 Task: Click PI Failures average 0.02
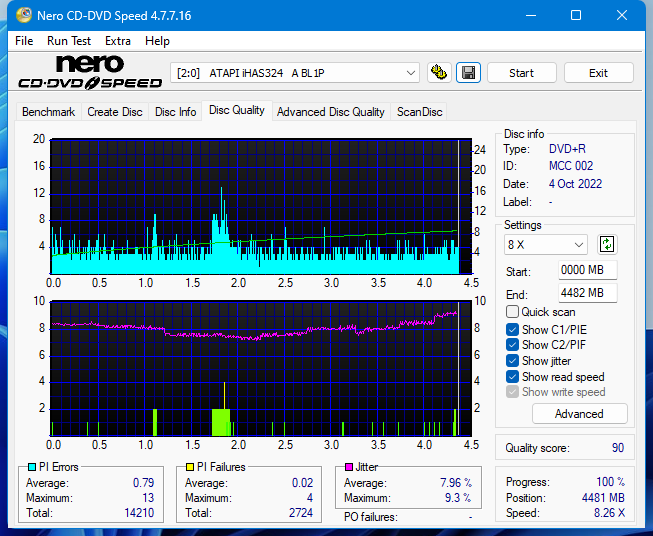pos(302,483)
